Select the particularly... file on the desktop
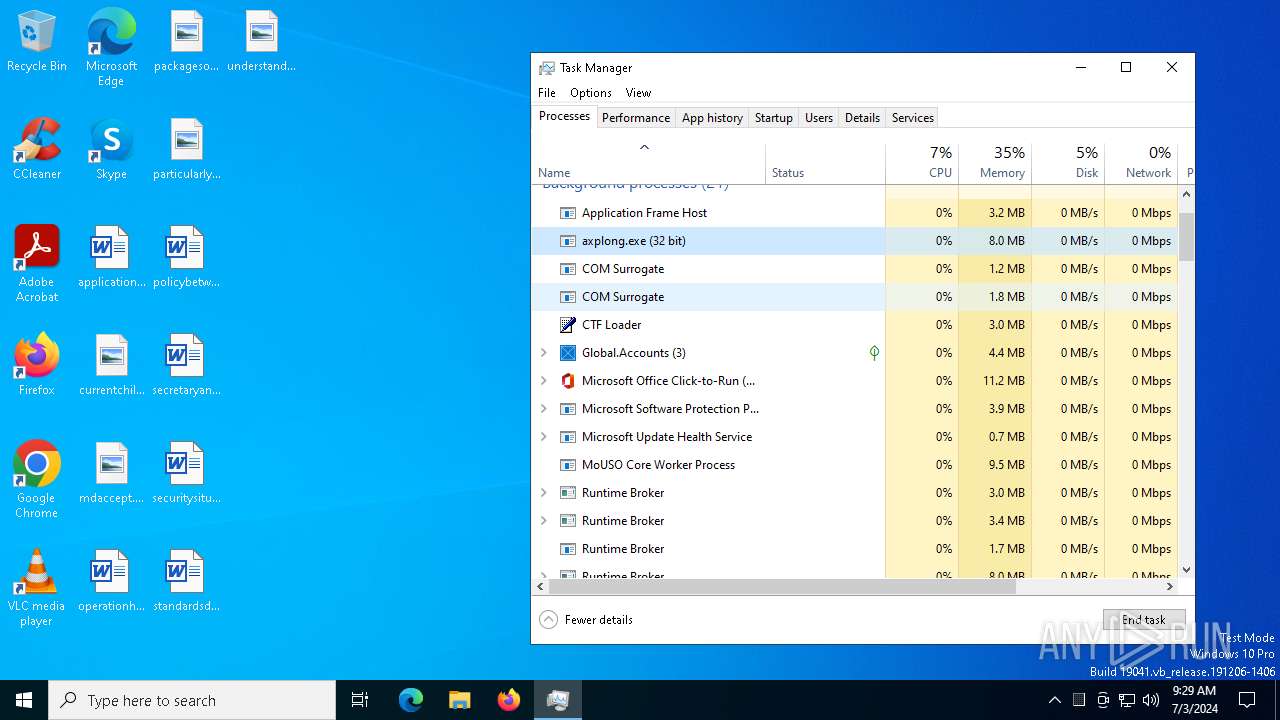1280x720 pixels. tap(186, 149)
